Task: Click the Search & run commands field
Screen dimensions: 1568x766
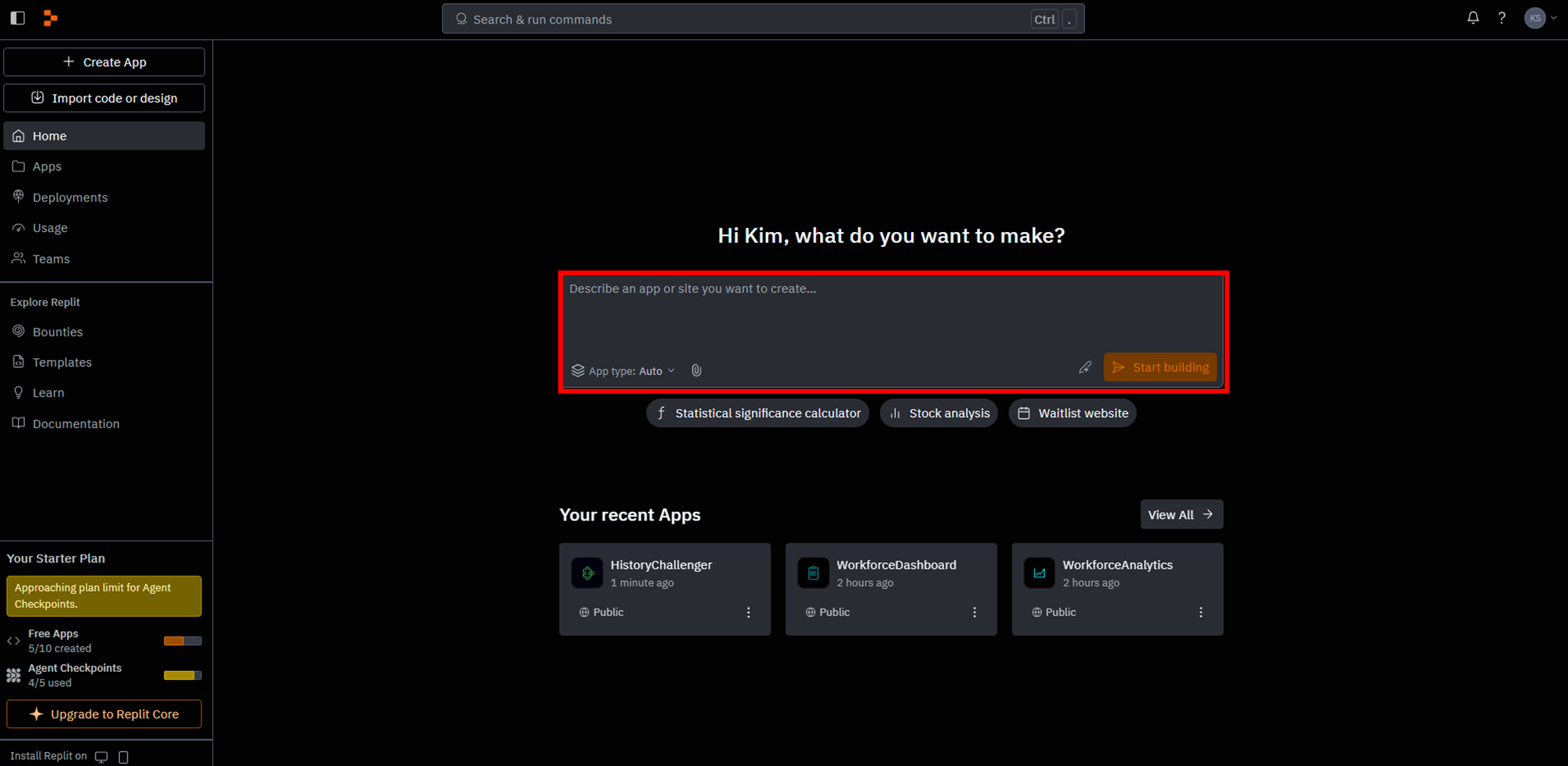Action: tap(763, 19)
